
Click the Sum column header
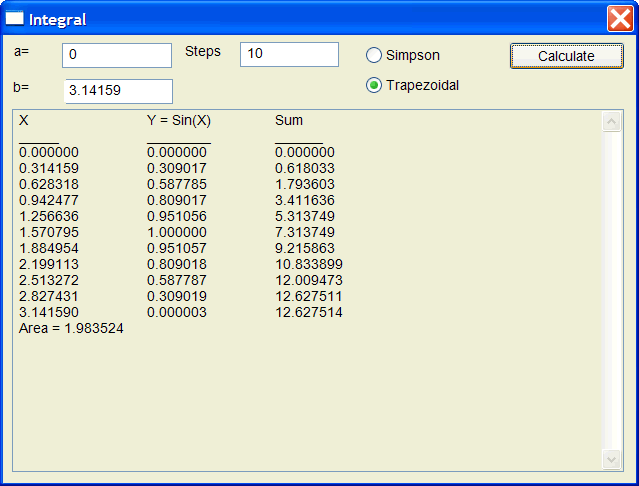[289, 121]
